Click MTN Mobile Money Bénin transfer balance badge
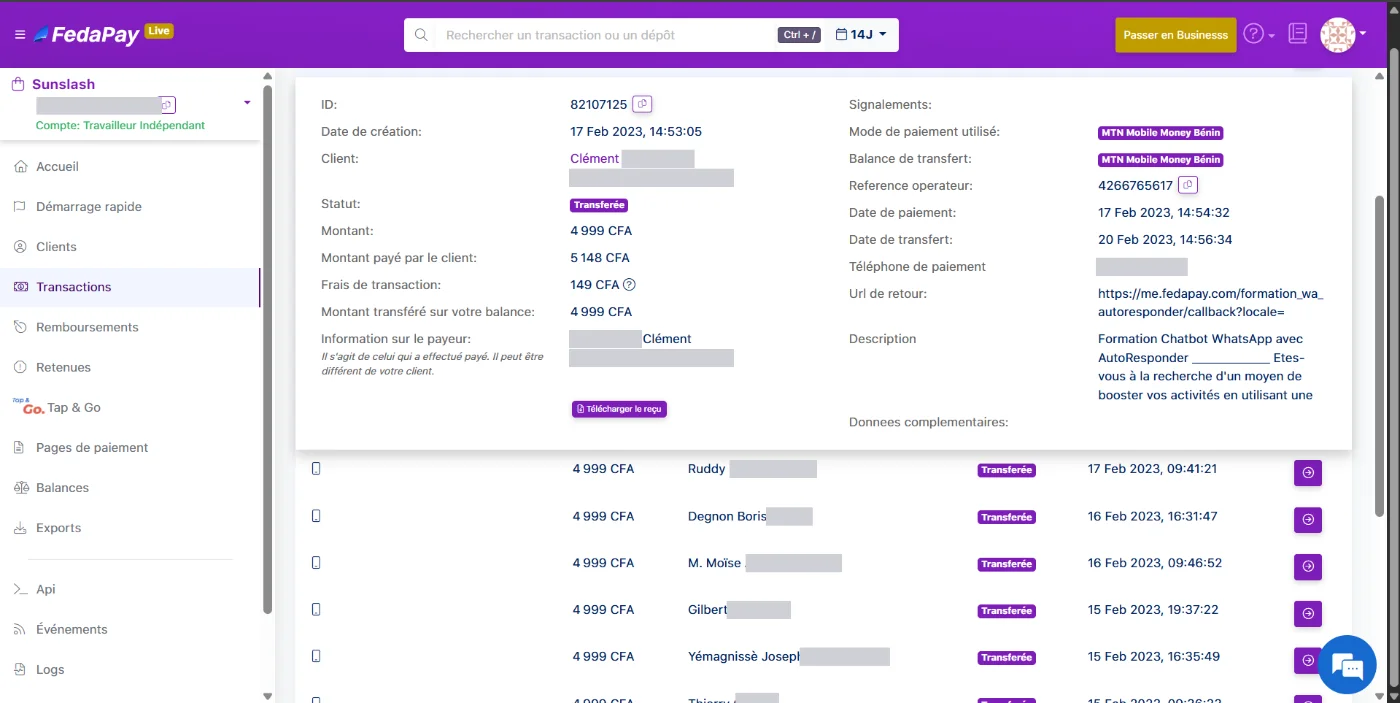Viewport: 1400px width, 703px height. [x=1161, y=159]
